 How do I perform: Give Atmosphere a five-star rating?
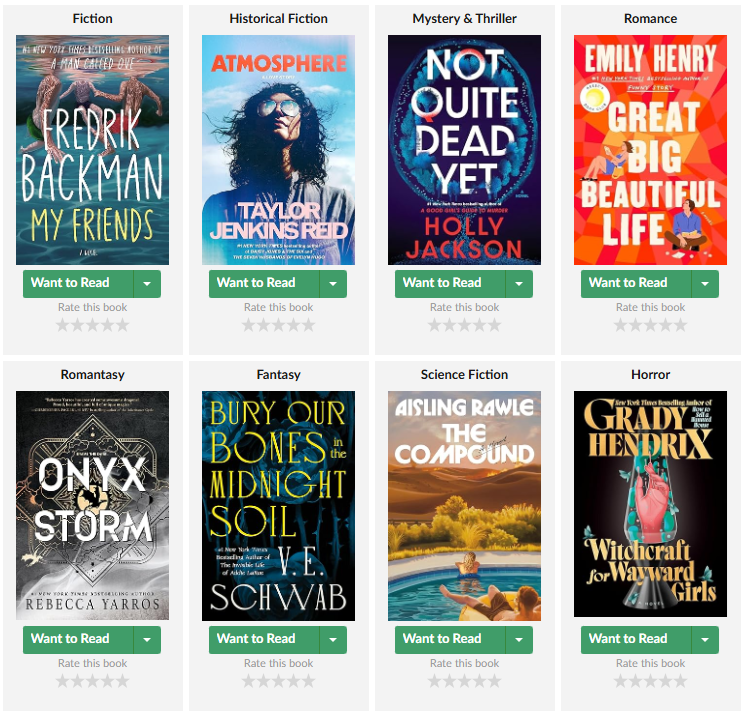click(x=309, y=325)
